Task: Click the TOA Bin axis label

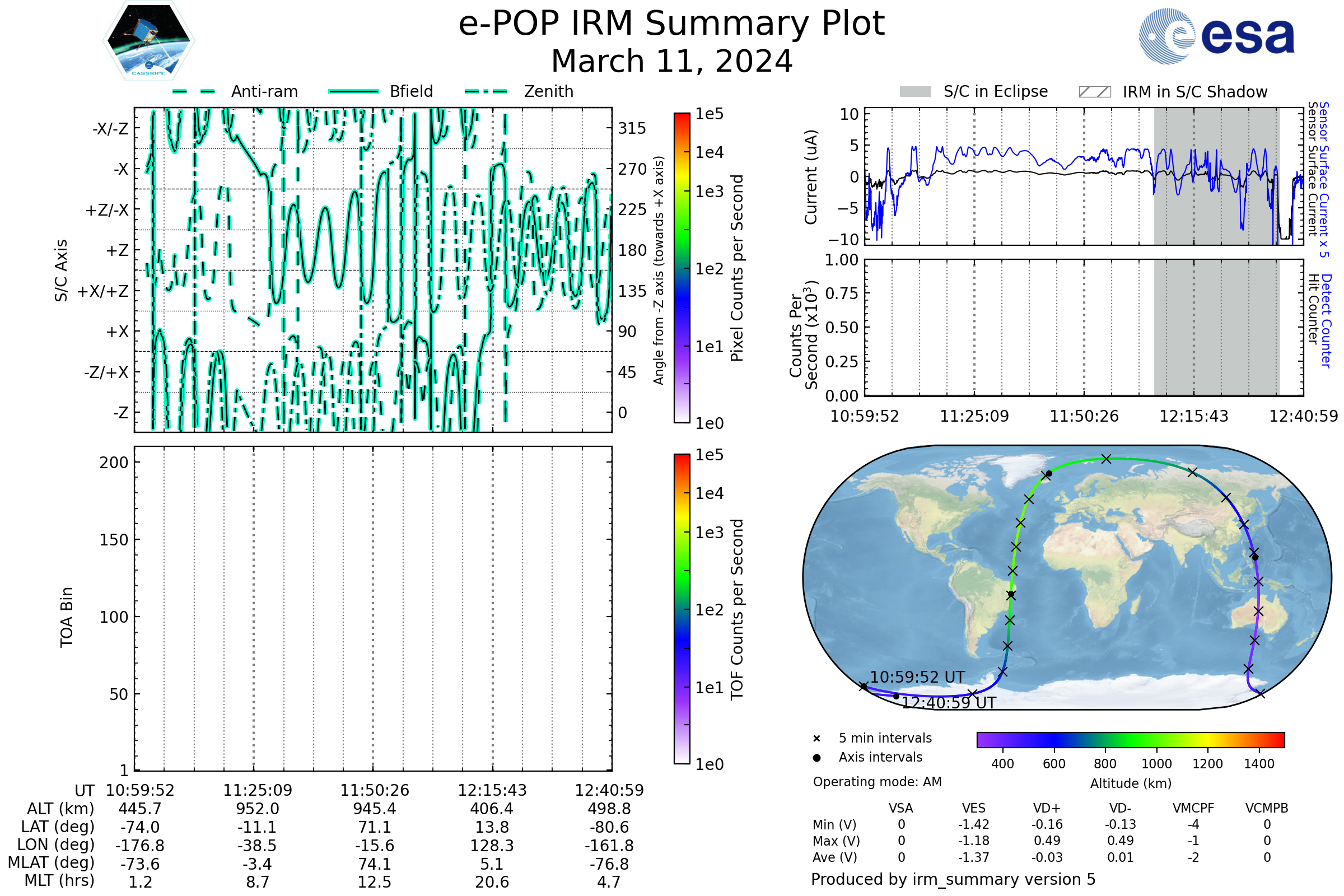Action: (66, 617)
